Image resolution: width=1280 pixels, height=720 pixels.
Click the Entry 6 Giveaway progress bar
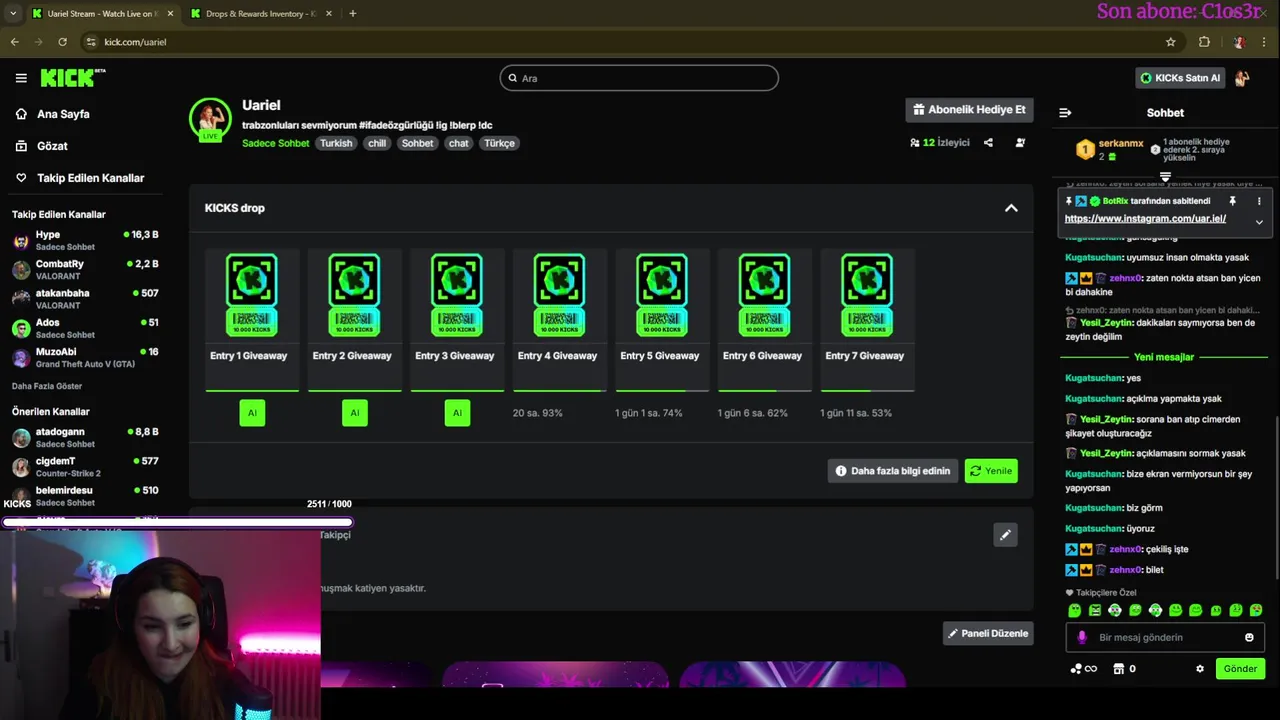click(765, 390)
